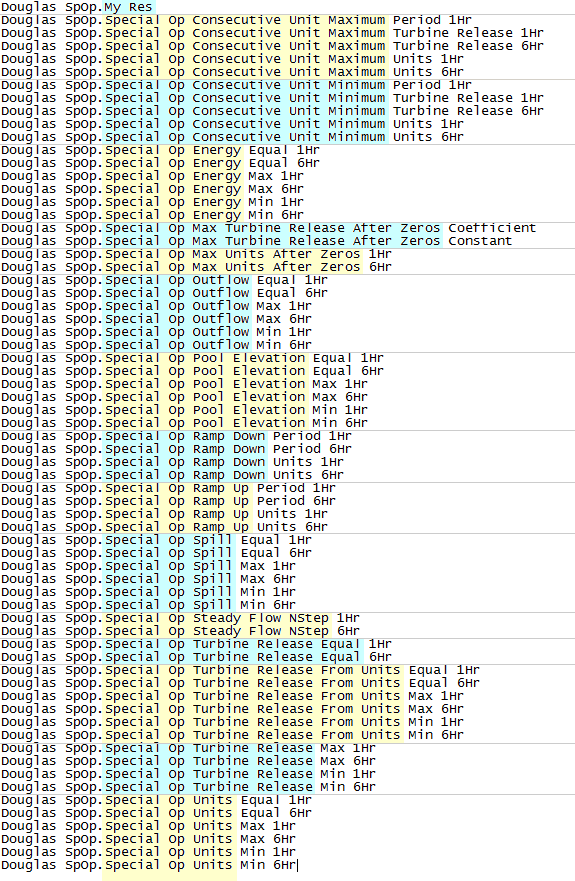Click 'Steady Flow NStep 1Hr' line
The image size is (575, 881).
(180, 618)
